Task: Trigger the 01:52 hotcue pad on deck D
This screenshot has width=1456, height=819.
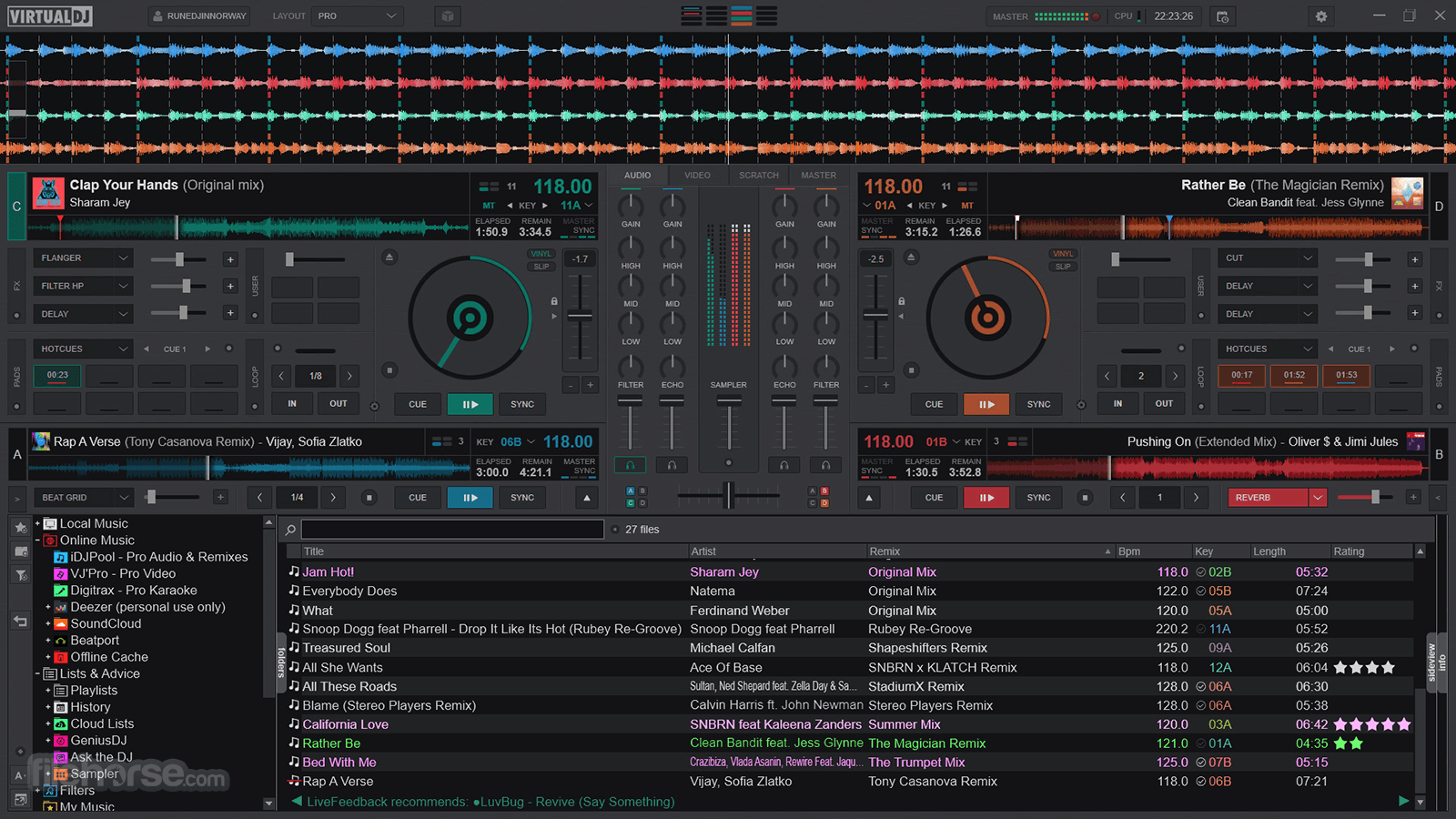Action: point(1294,375)
